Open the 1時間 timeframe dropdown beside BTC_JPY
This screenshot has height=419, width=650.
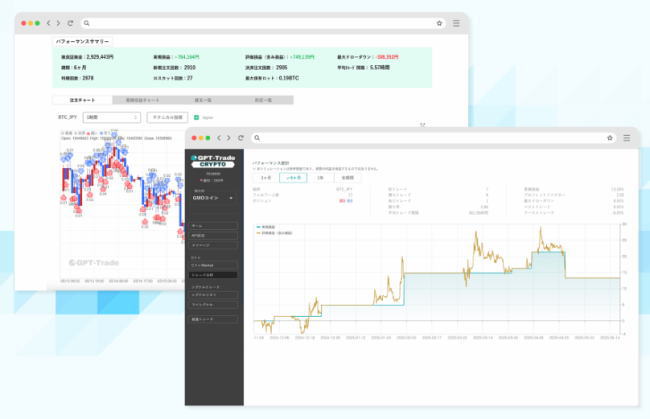pos(112,118)
